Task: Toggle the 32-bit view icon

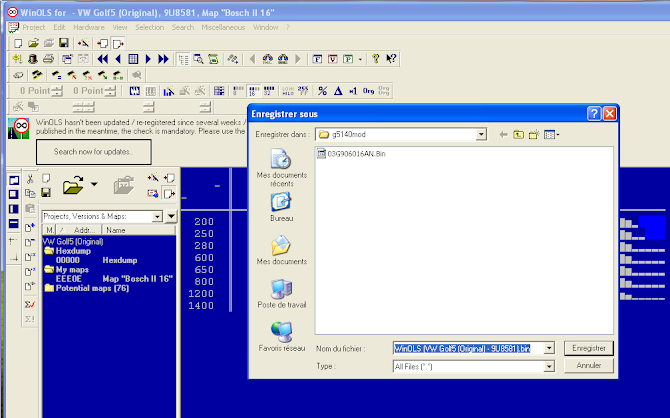Action: pos(269,91)
